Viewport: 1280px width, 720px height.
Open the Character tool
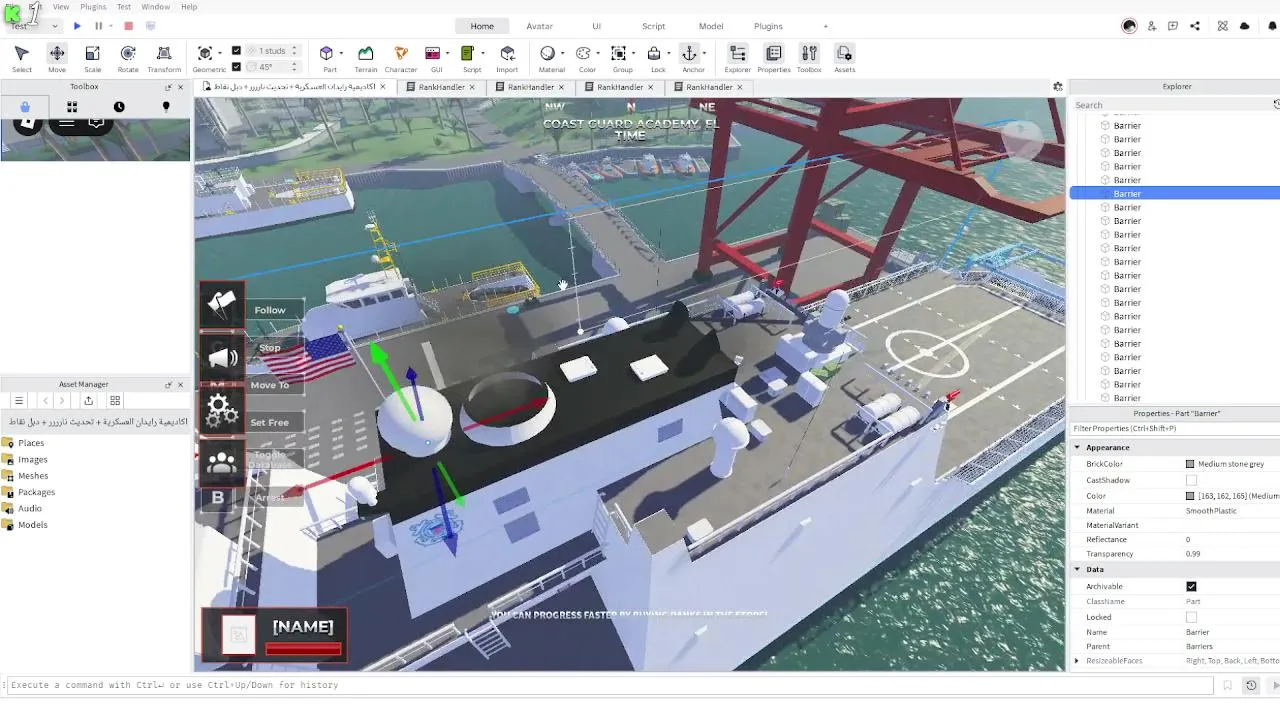(400, 59)
